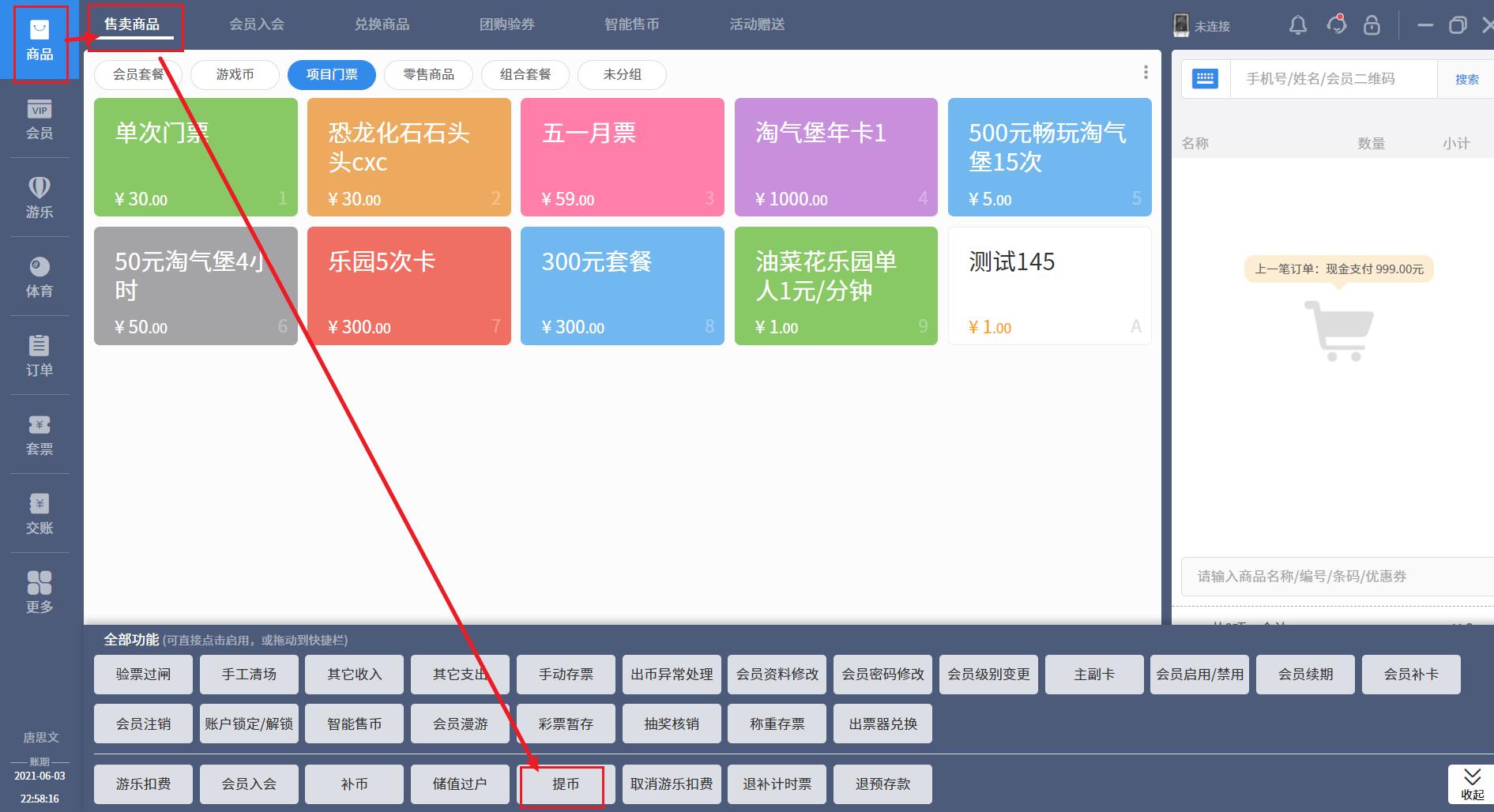This screenshot has height=812, width=1494.
Task: Open the 套票 sidebar section
Action: (40, 435)
